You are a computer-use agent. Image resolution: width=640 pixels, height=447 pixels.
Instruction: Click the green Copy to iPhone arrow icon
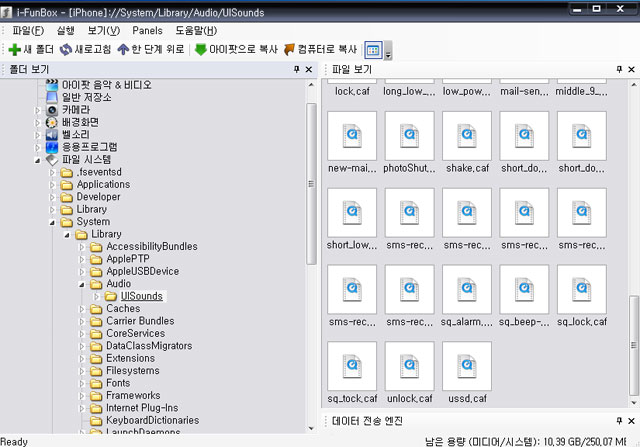(200, 49)
